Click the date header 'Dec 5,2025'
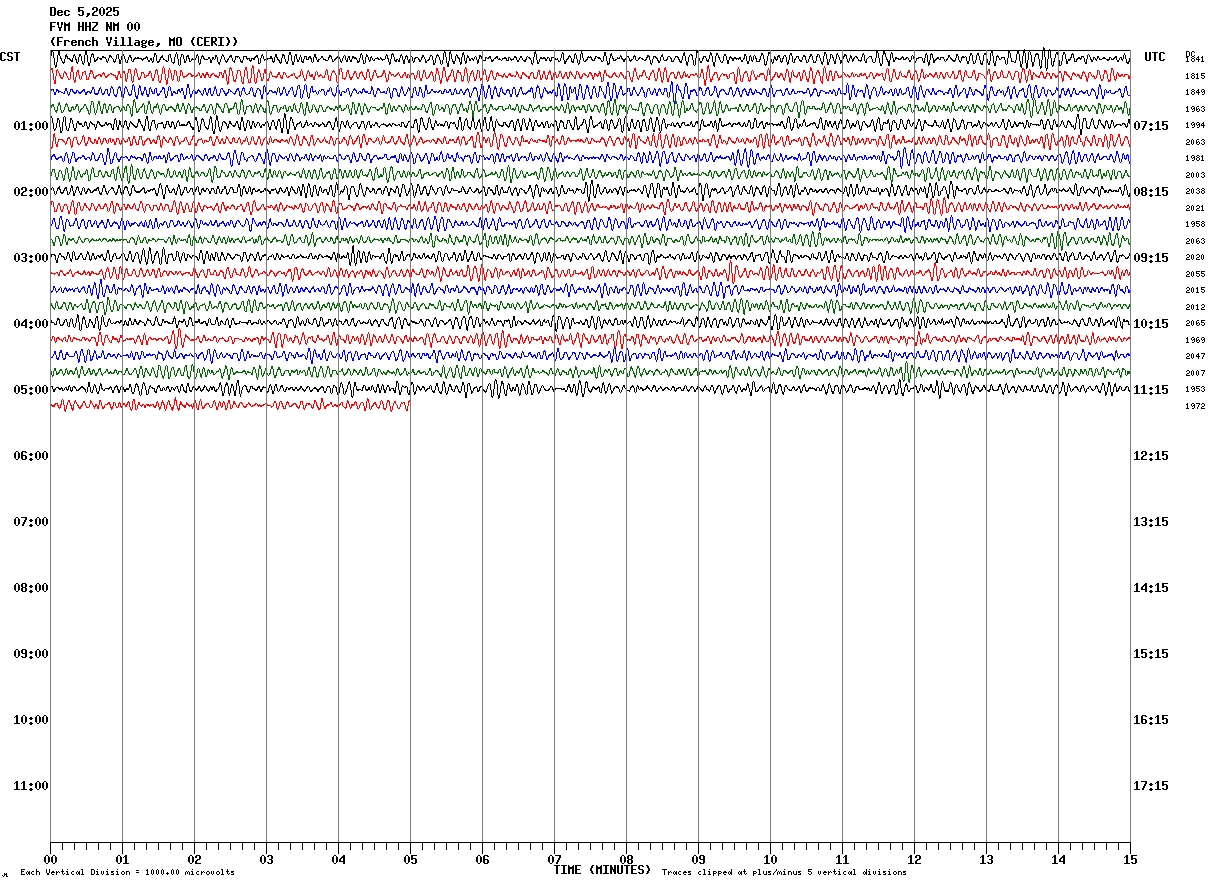1210x886 pixels. (84, 12)
